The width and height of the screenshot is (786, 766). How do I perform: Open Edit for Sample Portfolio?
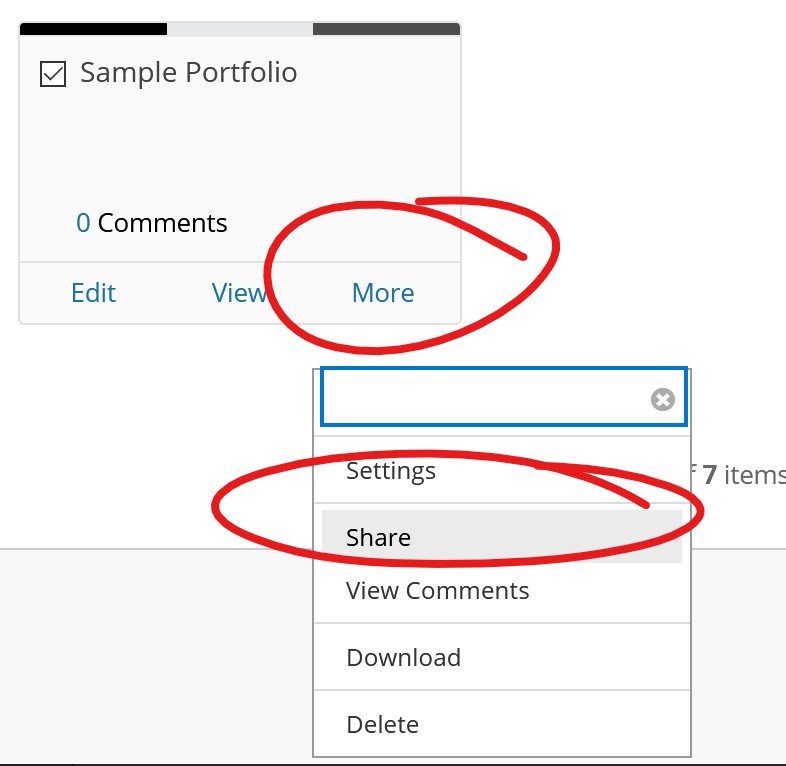point(94,293)
